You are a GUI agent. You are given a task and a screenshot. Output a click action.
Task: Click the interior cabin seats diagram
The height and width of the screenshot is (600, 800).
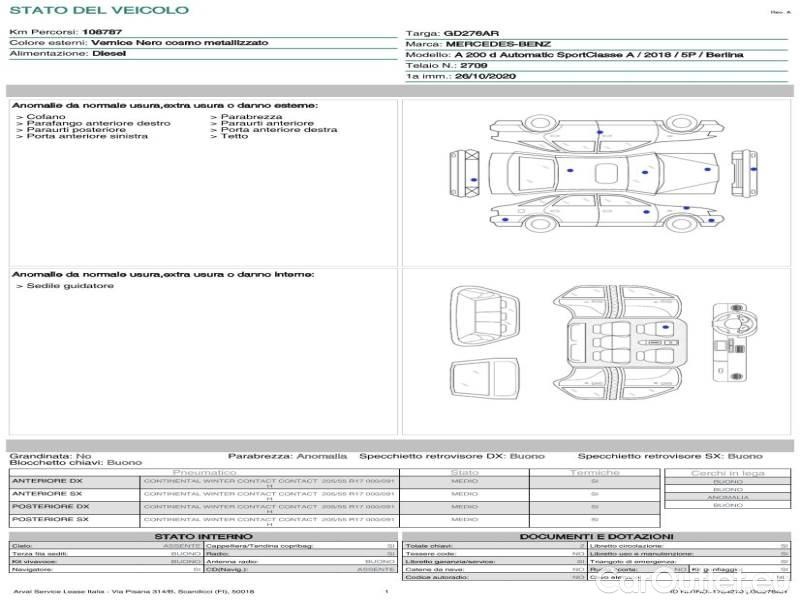[617, 343]
